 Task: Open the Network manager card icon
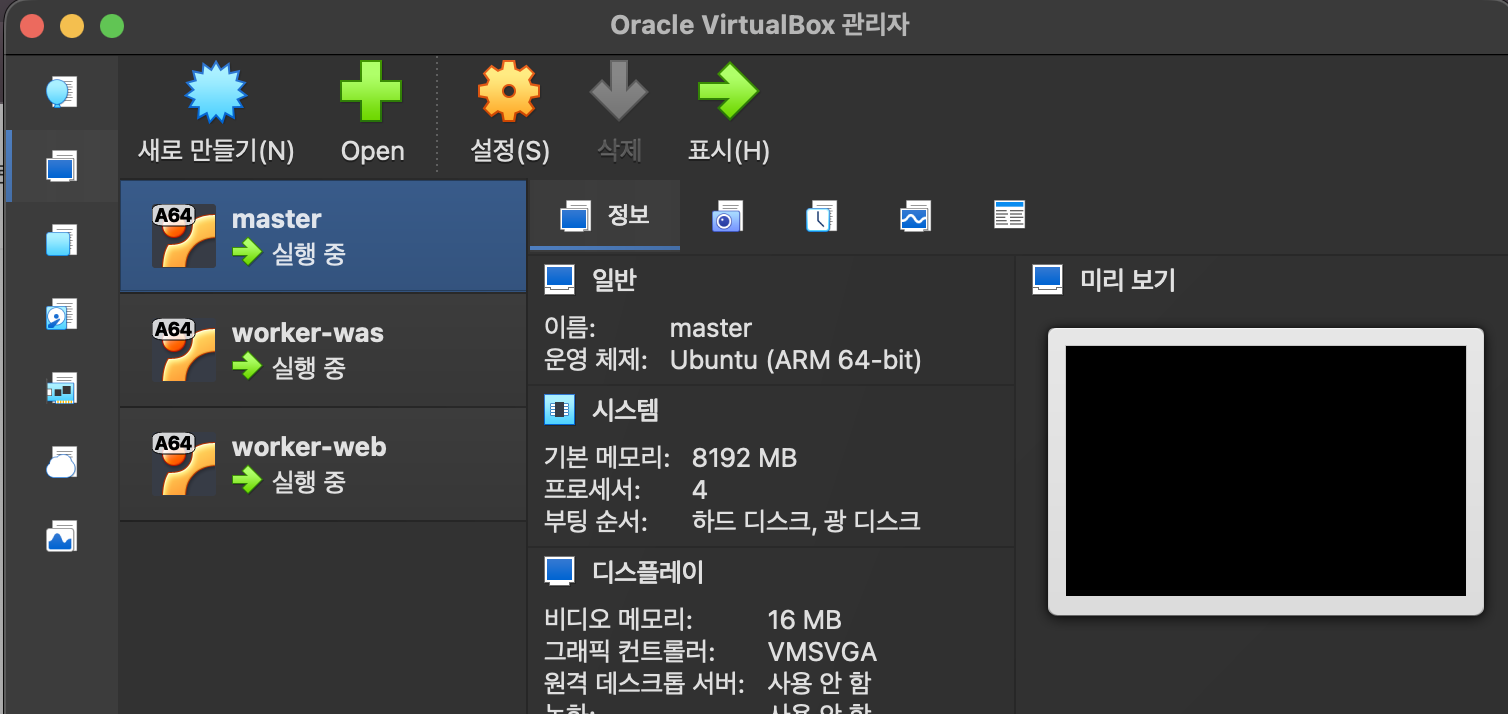(61, 388)
